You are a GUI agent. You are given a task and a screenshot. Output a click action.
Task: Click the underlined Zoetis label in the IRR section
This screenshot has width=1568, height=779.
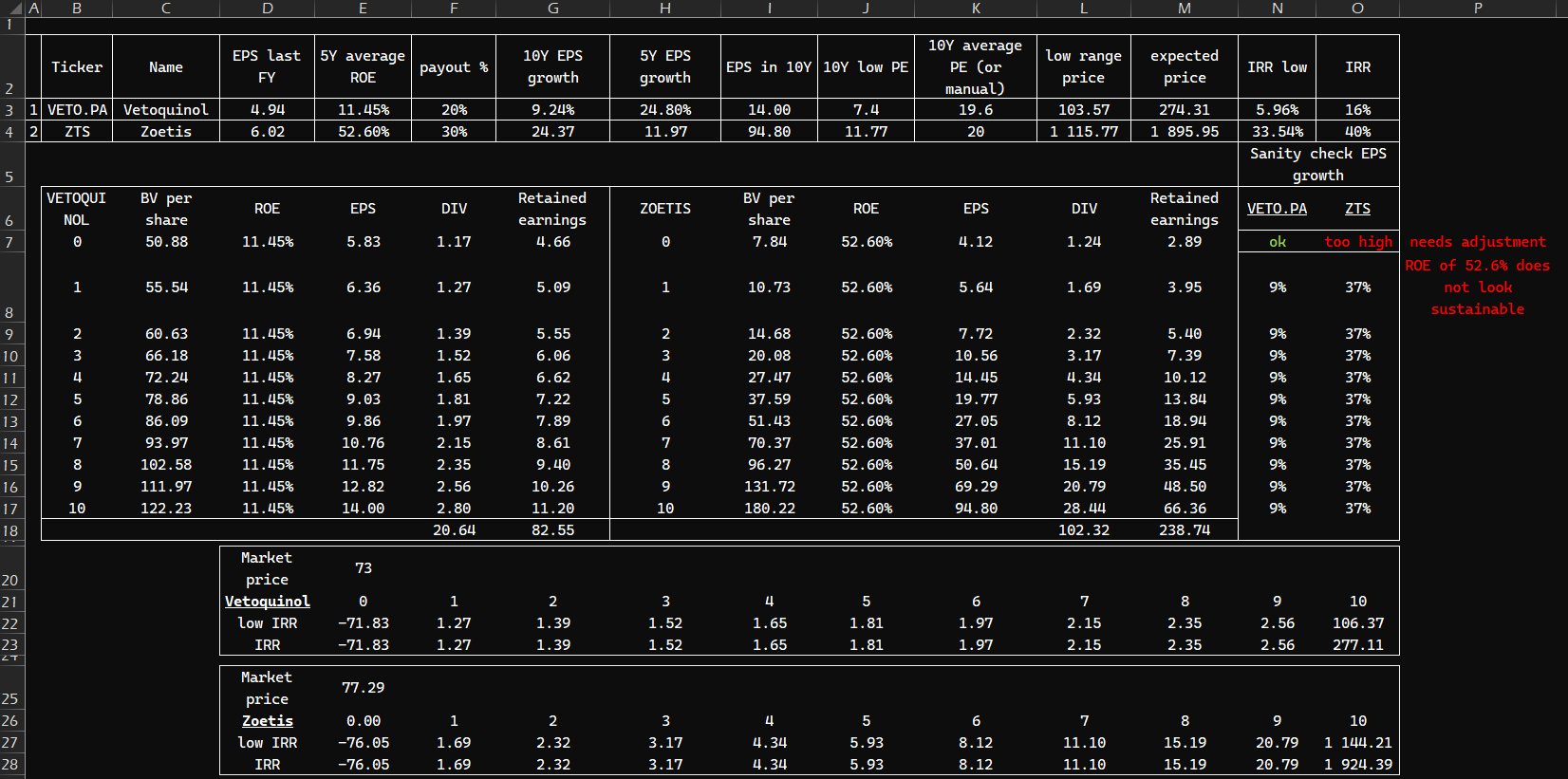[267, 721]
